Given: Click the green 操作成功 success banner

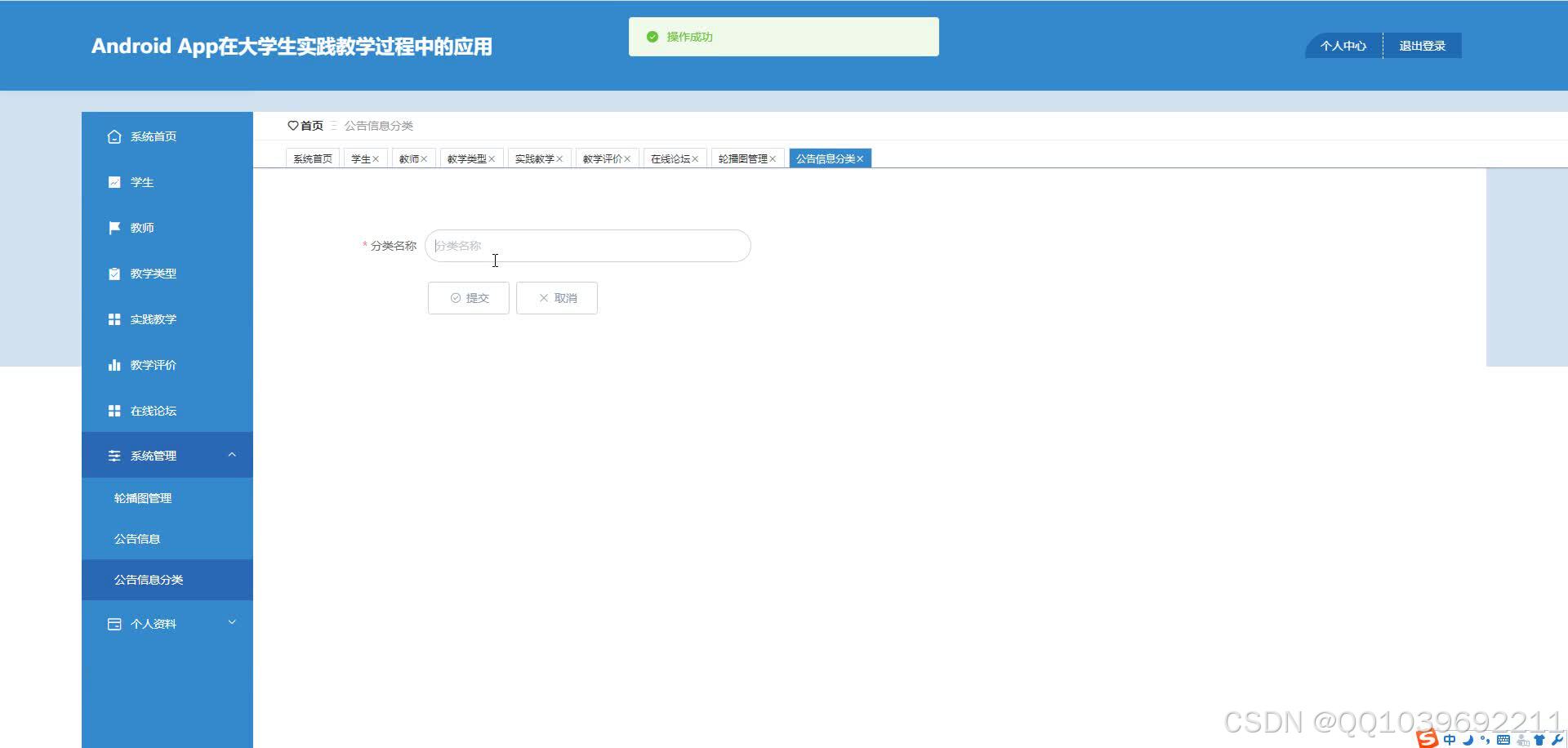Looking at the screenshot, I should pyautogui.click(x=782, y=36).
